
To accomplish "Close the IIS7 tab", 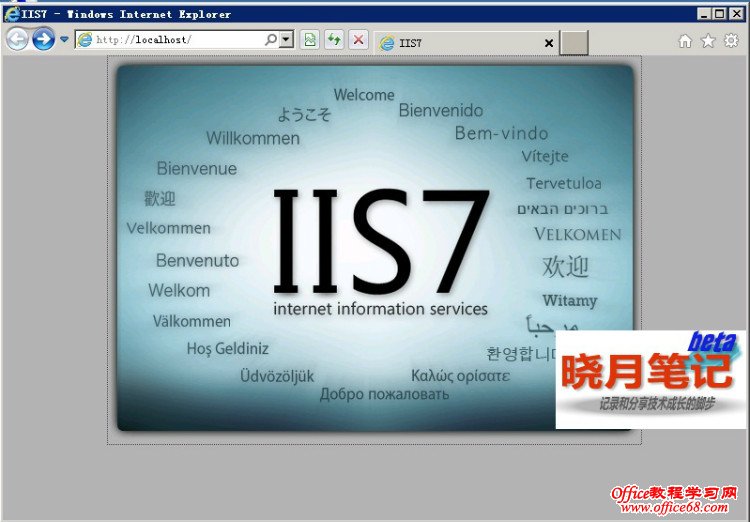I will coord(549,44).
